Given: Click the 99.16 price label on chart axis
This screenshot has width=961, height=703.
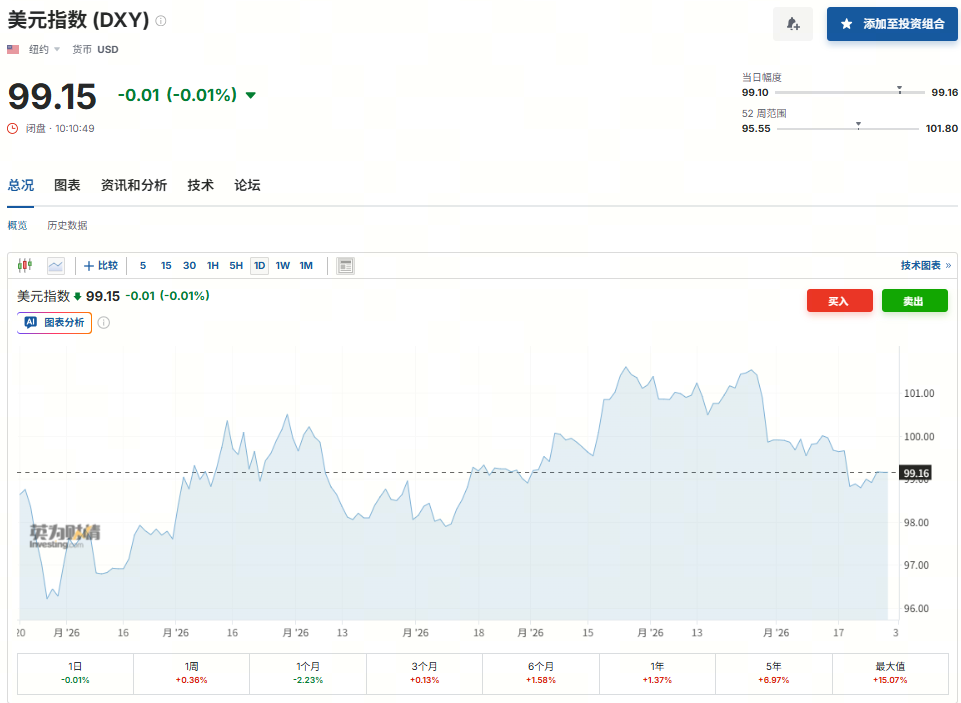Looking at the screenshot, I should pos(916,473).
